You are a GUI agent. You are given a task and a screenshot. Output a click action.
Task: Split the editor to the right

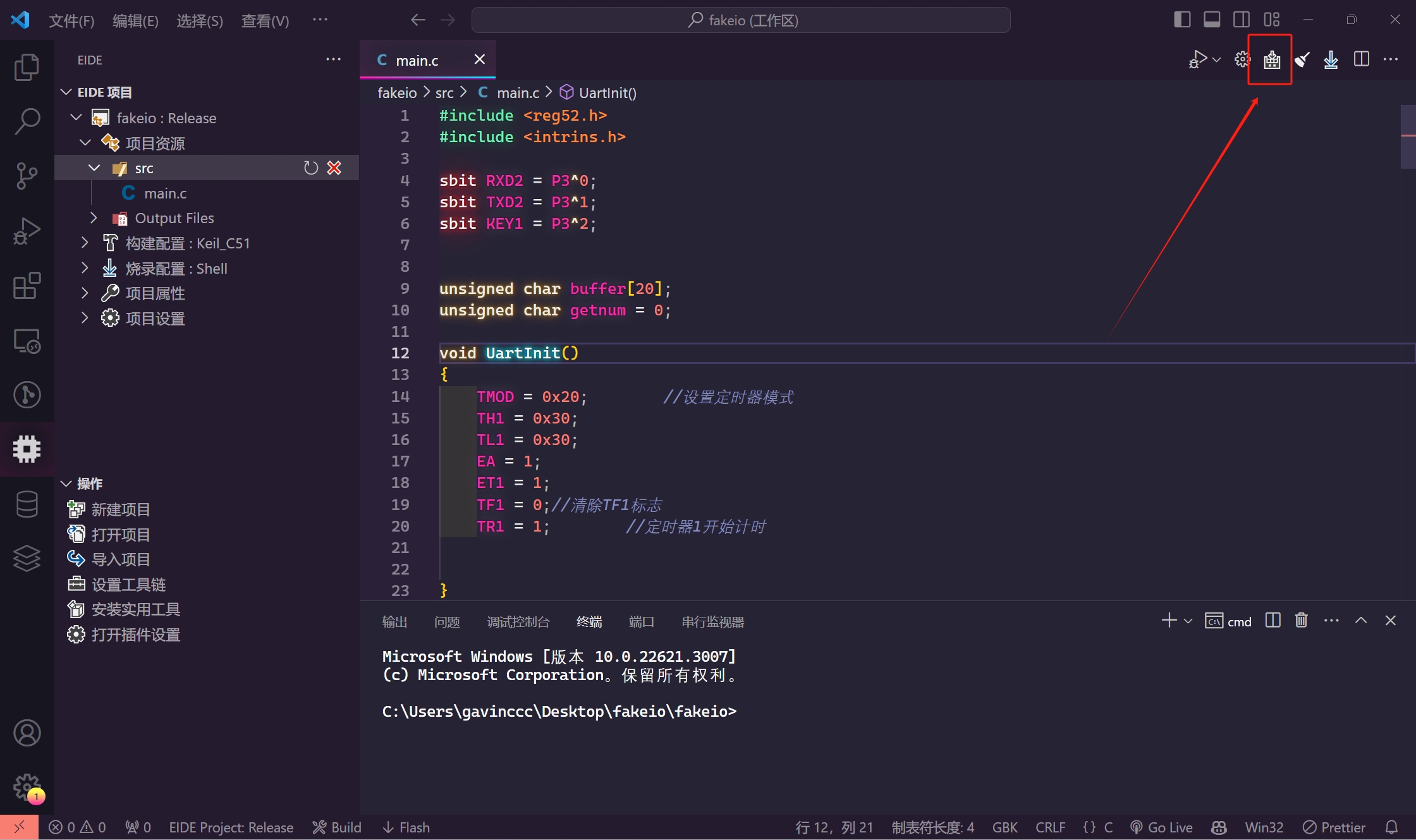tap(1362, 59)
